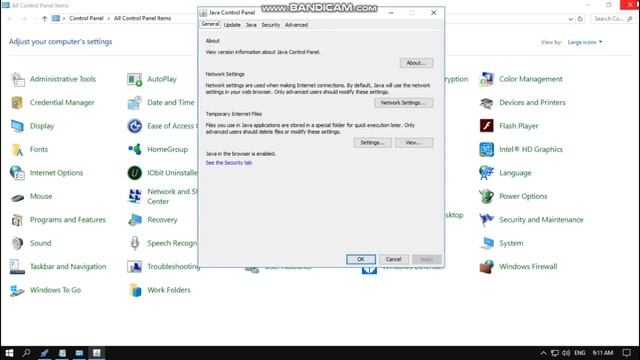Image resolution: width=640 pixels, height=360 pixels.
Task: Open Devices and Printers icon
Action: pyautogui.click(x=487, y=102)
